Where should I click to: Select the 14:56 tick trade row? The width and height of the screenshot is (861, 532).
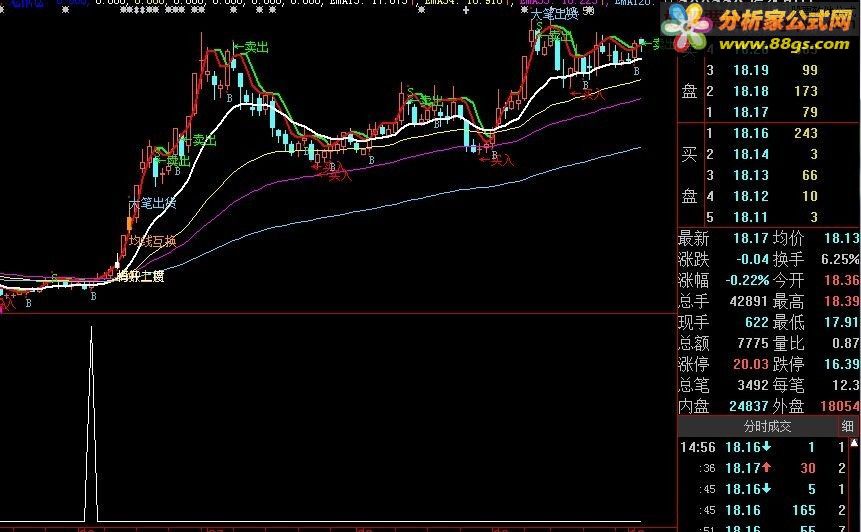coord(764,447)
